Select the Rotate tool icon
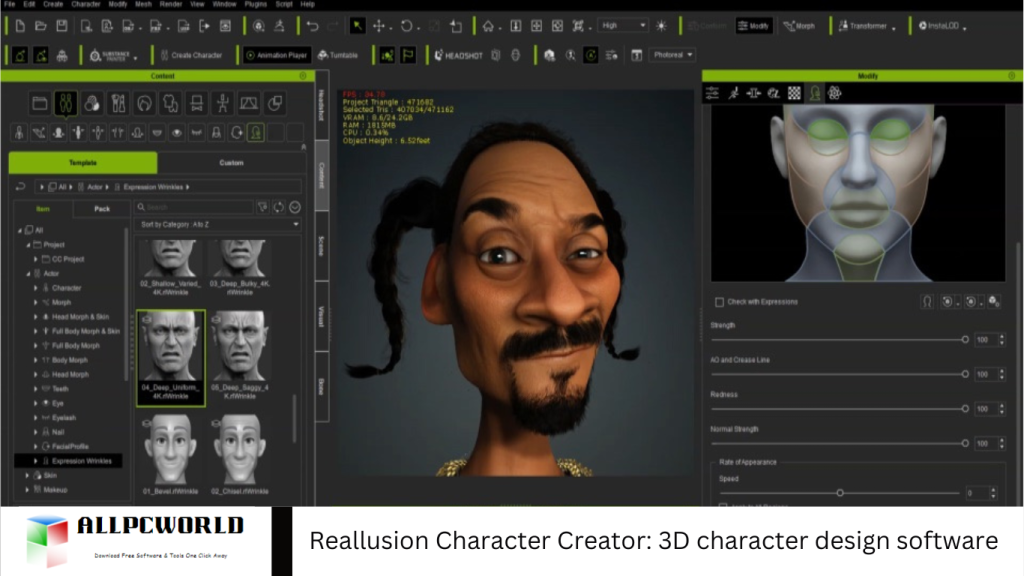Screen dimensions: 1024x576 406,26
